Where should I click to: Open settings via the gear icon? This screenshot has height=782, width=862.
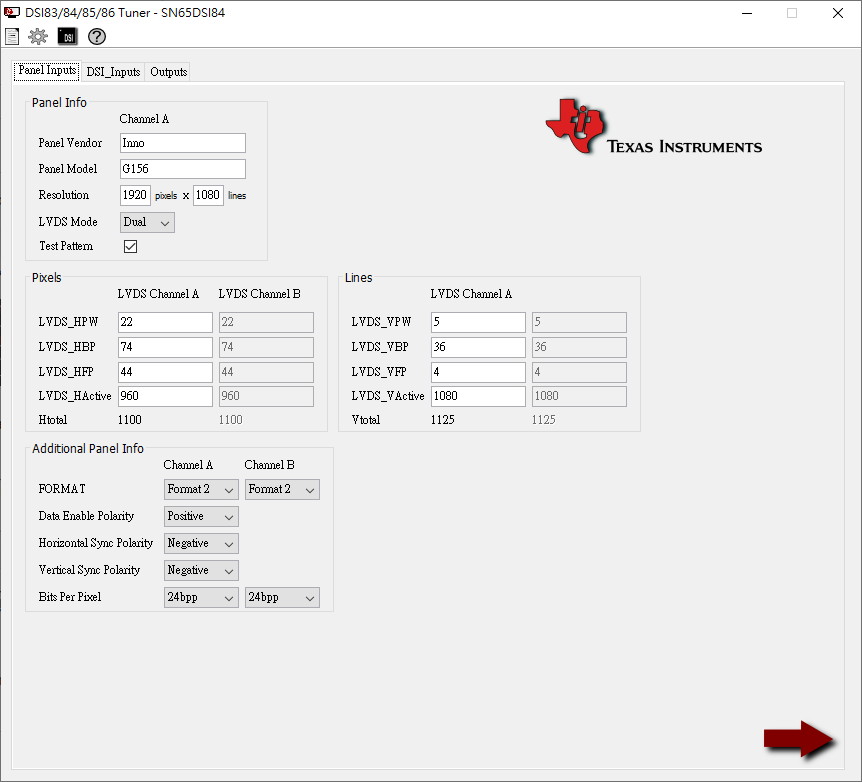tap(38, 37)
